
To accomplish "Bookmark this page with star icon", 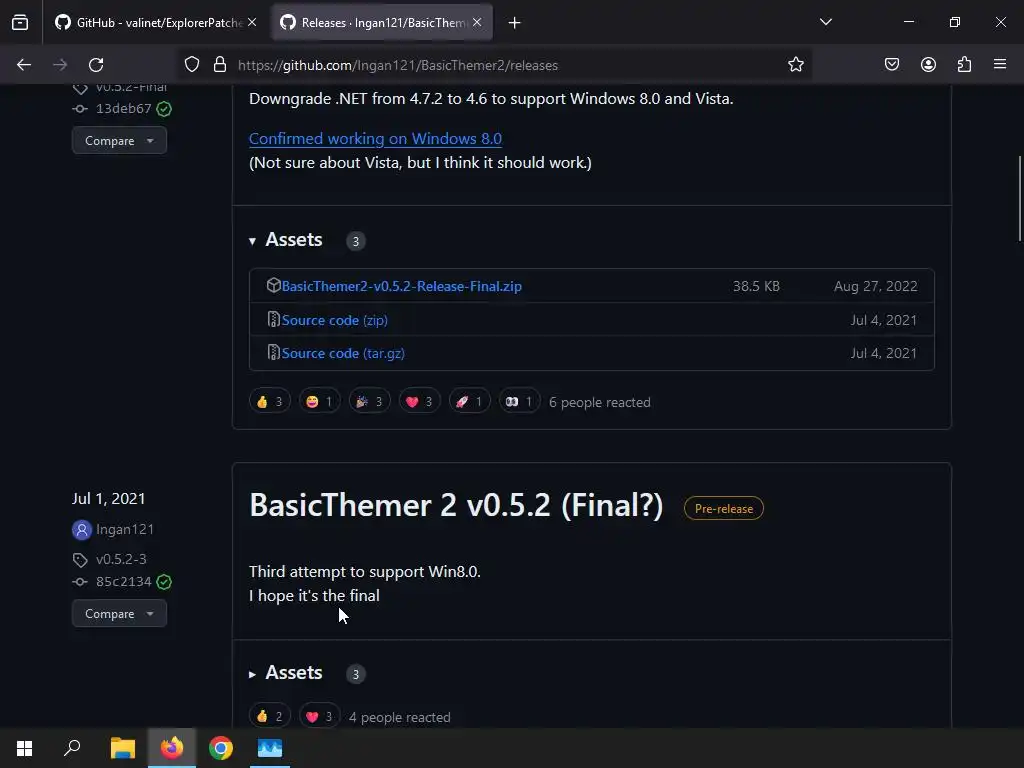I will pos(795,65).
